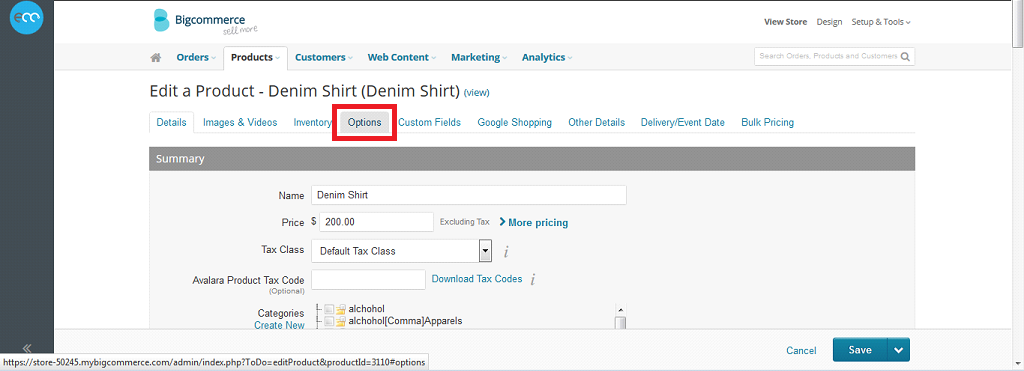Check the alchohol[Comma]Apparels category checkbox

click(328, 321)
